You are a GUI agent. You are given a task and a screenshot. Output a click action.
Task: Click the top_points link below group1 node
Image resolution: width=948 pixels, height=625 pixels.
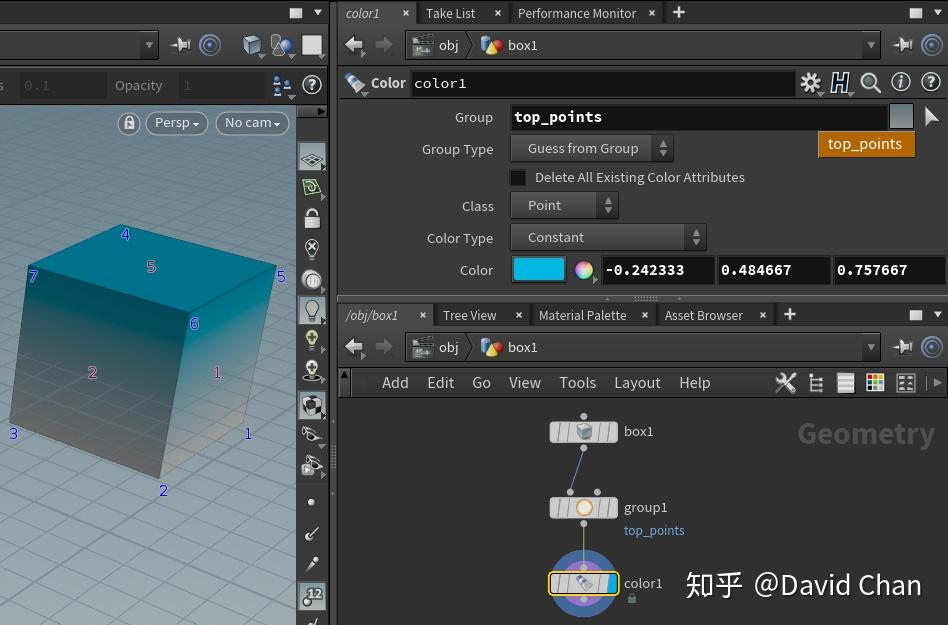tap(654, 530)
